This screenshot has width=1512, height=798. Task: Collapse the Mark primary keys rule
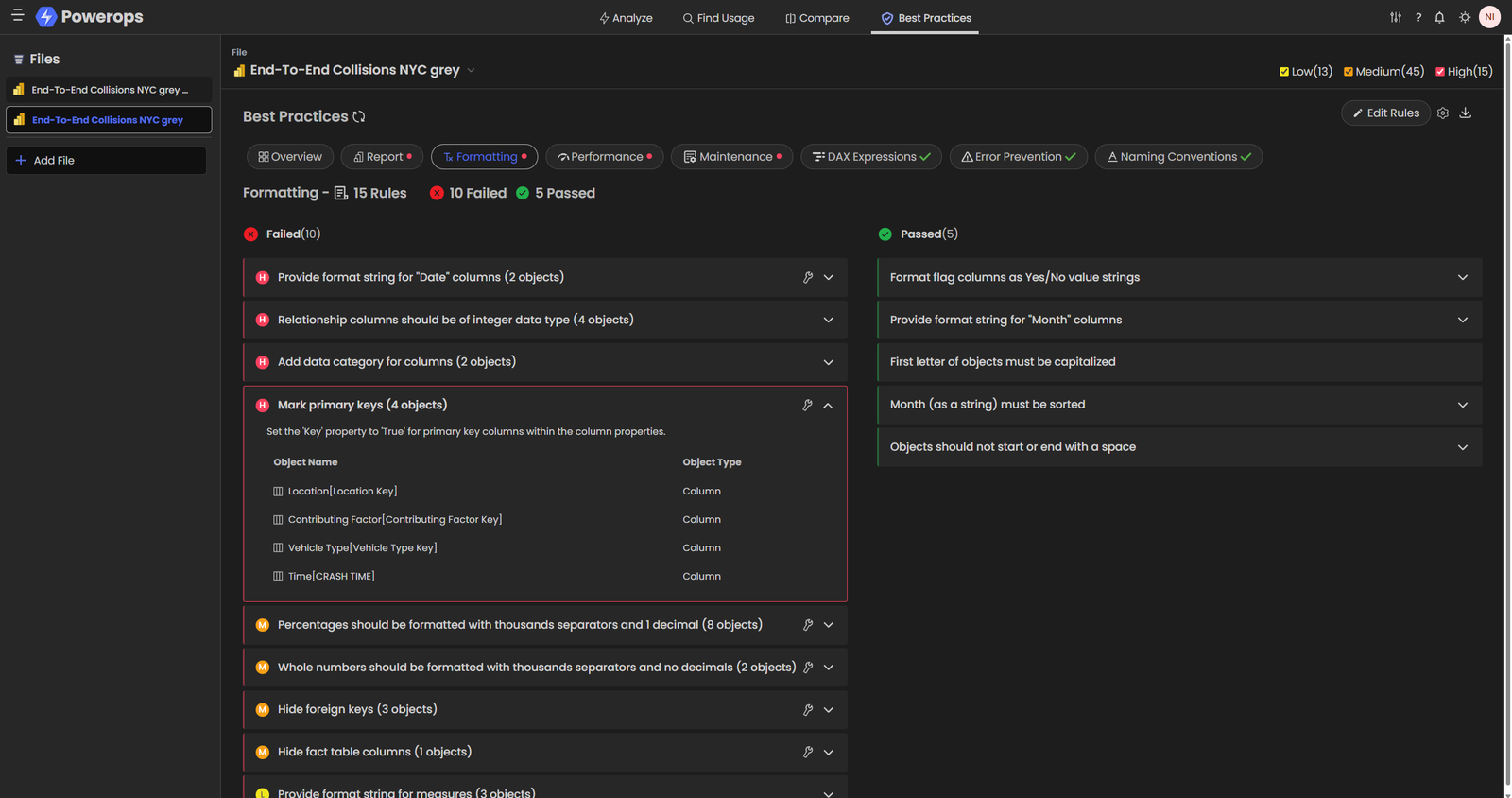[828, 405]
